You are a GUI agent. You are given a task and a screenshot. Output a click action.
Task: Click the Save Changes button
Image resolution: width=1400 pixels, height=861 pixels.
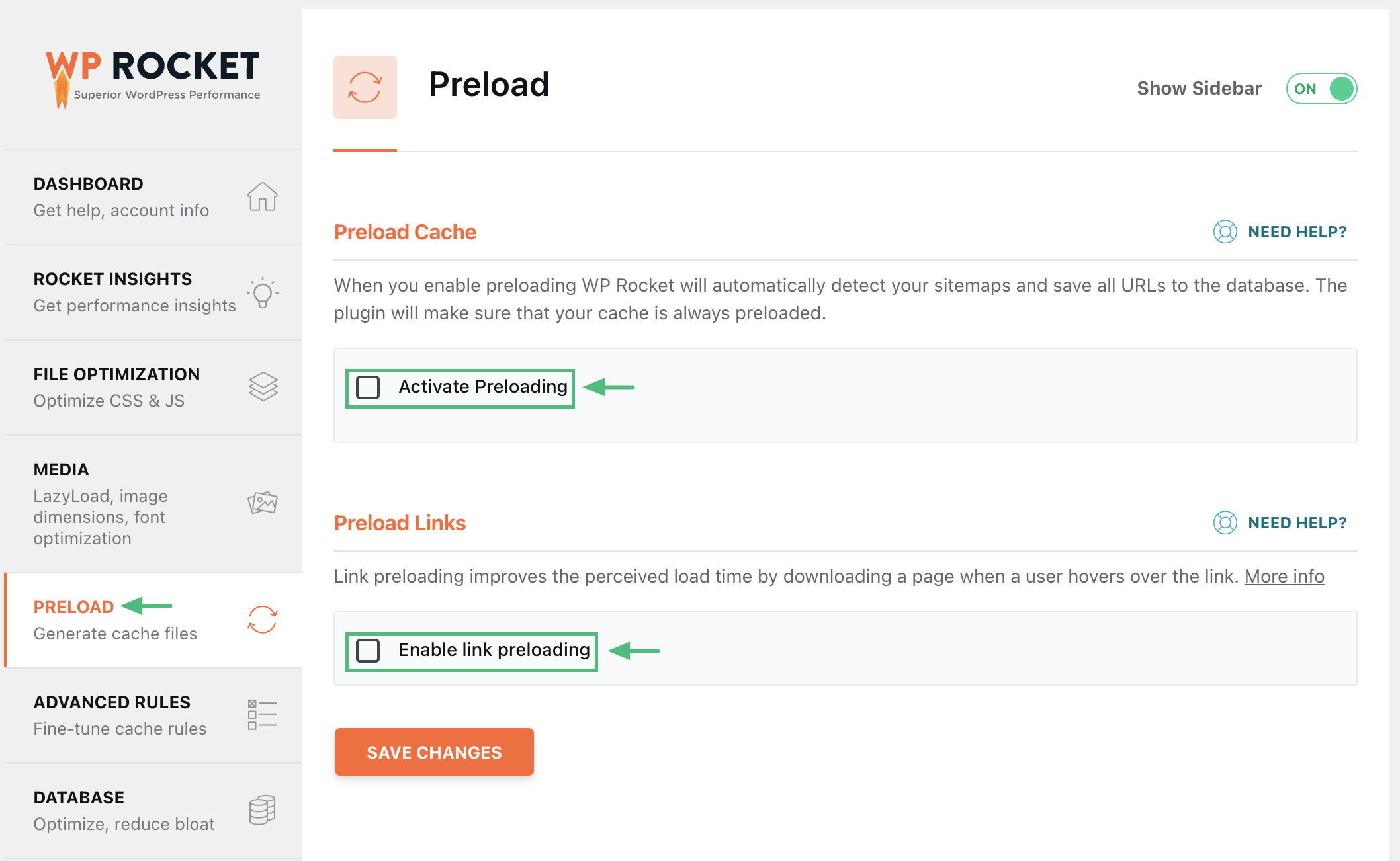pyautogui.click(x=434, y=752)
